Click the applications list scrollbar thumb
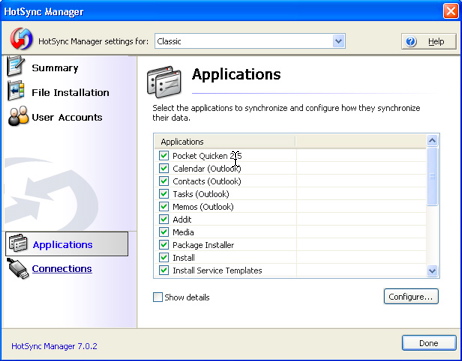Screen dimensions: 462x361 pos(432,176)
